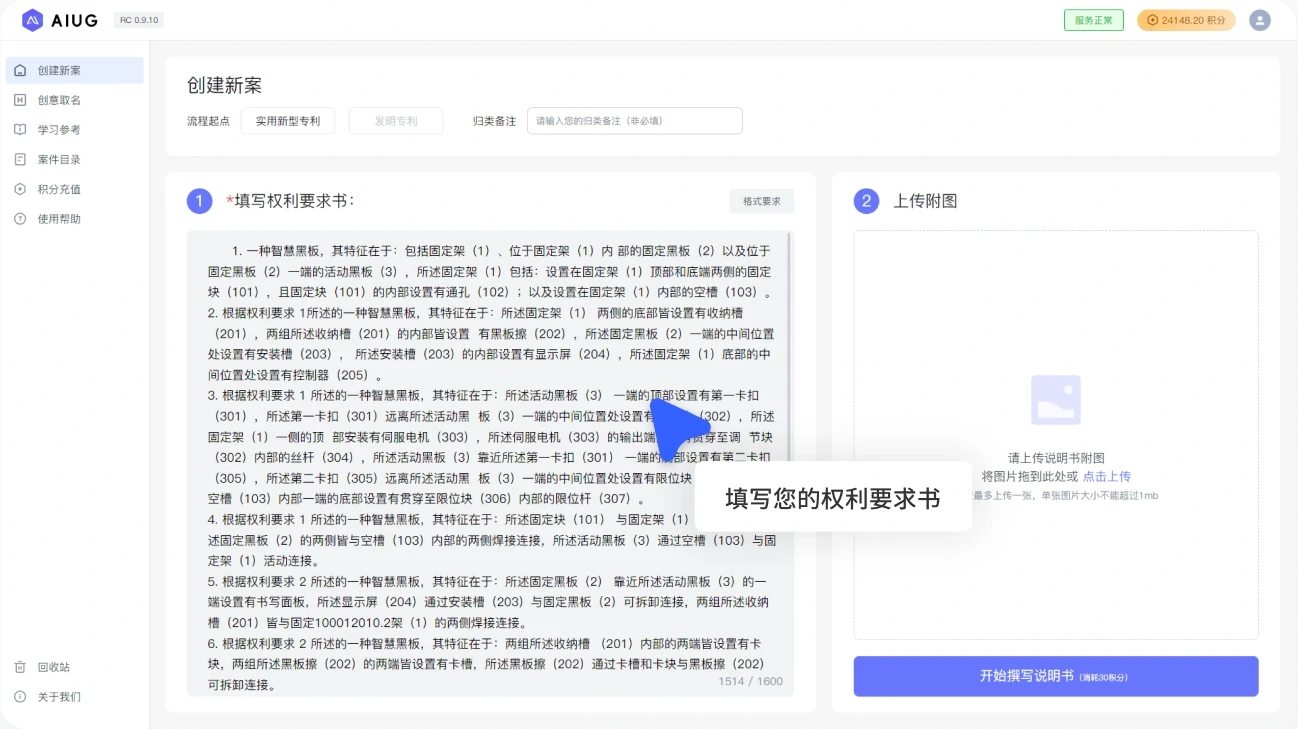Click the coin icon in points badge
Image resolution: width=1298 pixels, height=729 pixels.
click(x=1152, y=20)
